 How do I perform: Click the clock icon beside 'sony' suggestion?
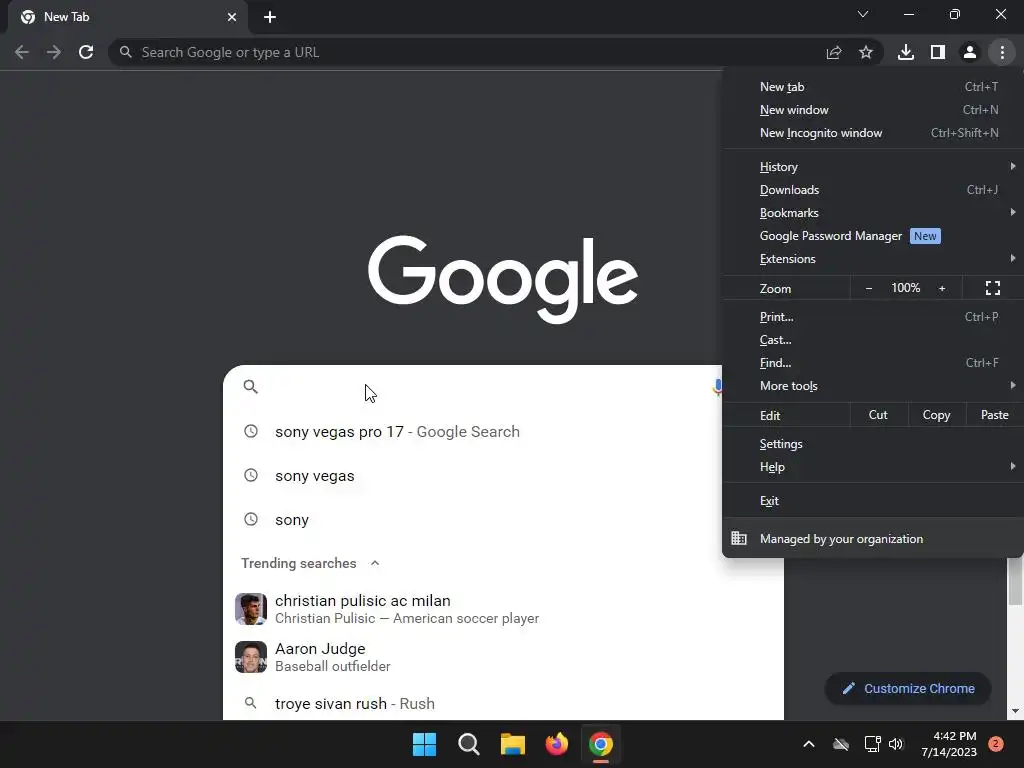click(251, 519)
